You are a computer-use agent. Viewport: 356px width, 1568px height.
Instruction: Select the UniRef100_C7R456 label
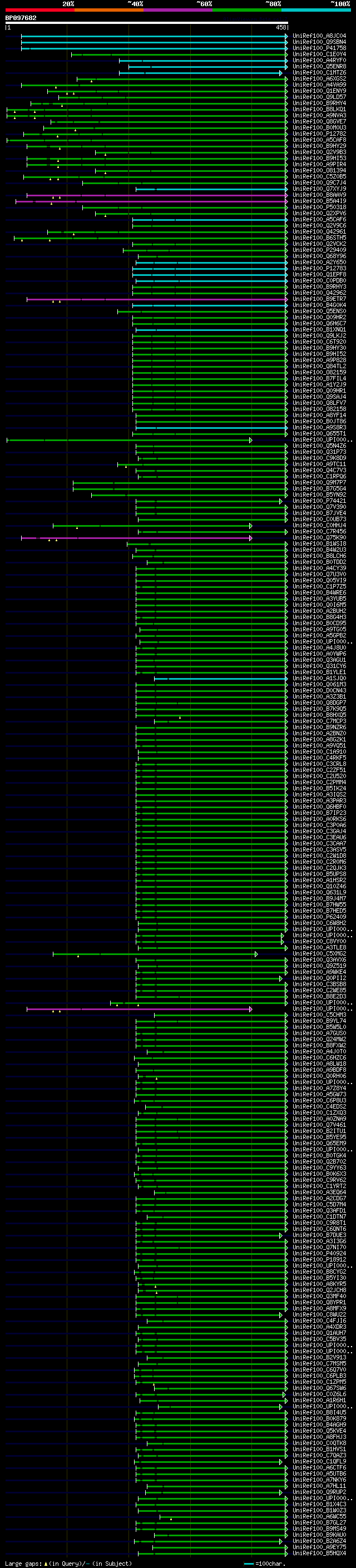pos(319,532)
